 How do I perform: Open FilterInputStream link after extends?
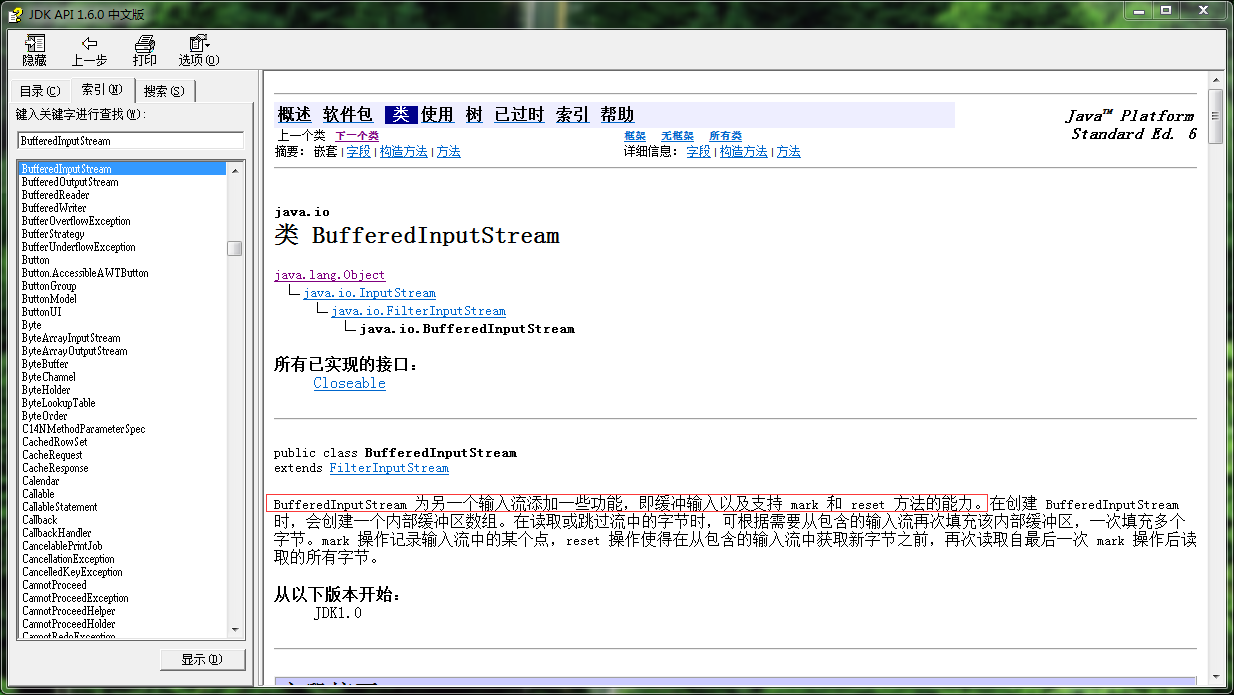coord(389,468)
